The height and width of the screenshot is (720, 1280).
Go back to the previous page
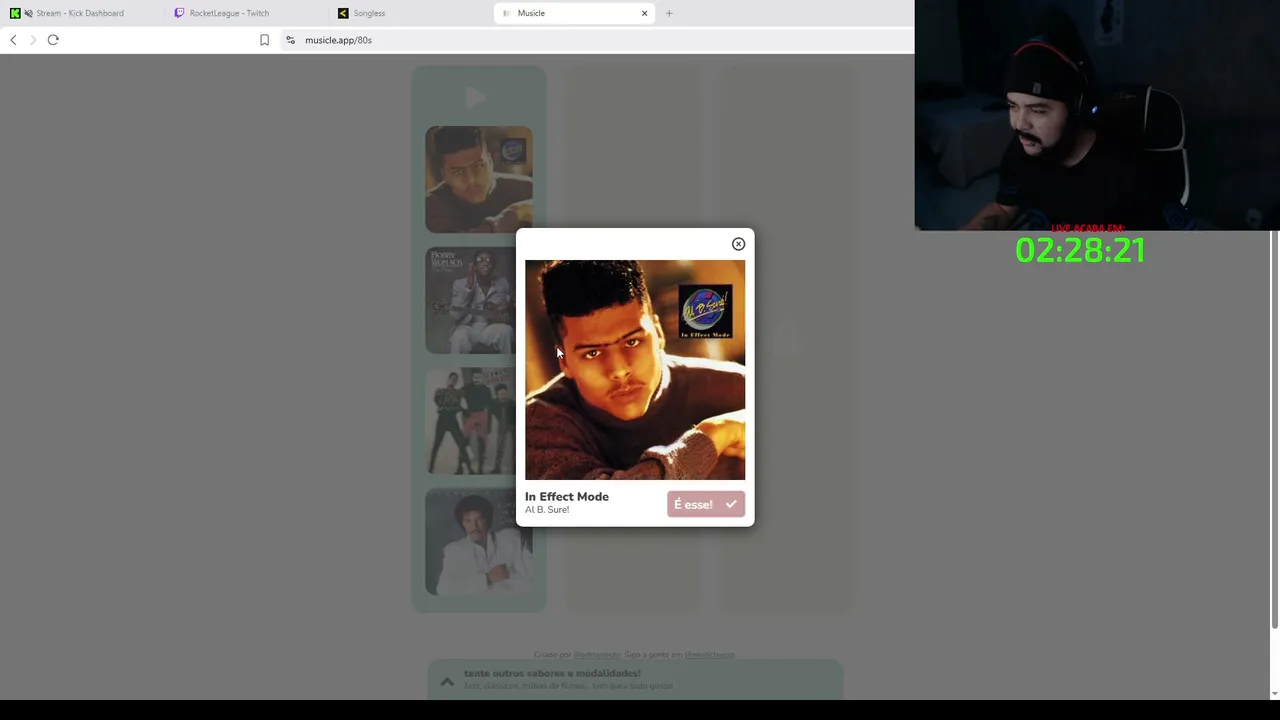pos(13,40)
